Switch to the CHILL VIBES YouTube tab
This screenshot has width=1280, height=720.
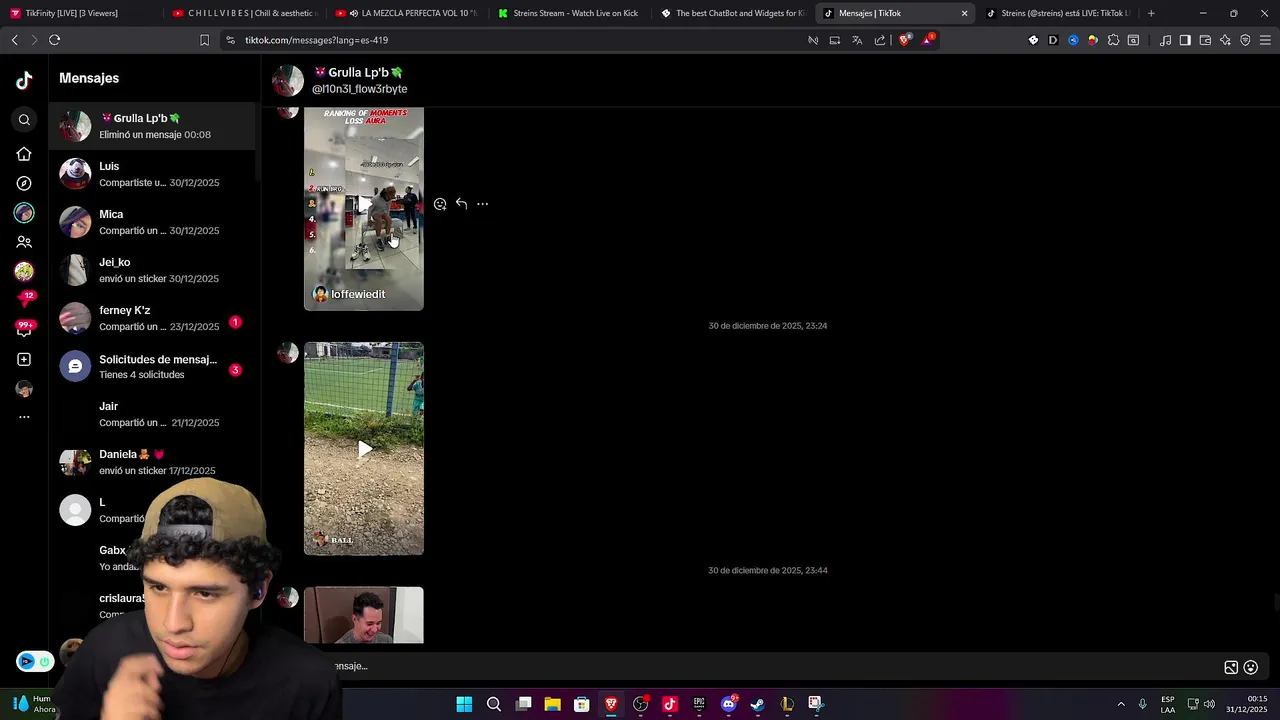(244, 13)
